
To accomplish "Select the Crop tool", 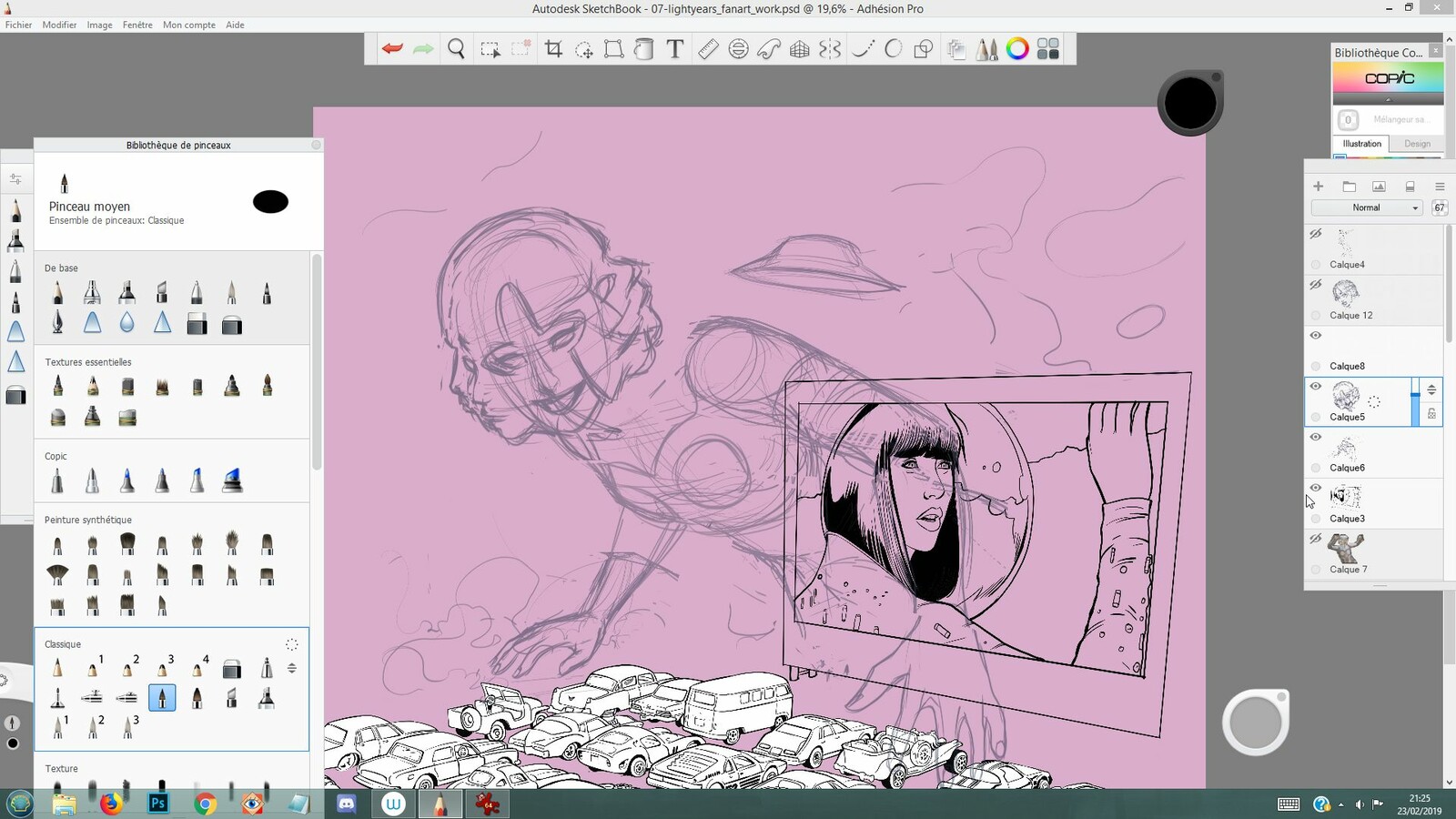I will [x=553, y=49].
